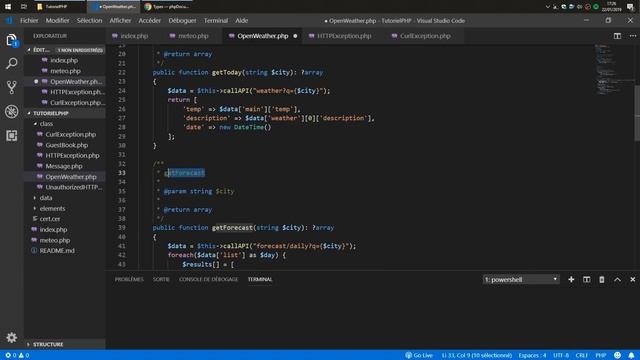Open notifications bell in status bar
640x360 pixels.
[631, 355]
